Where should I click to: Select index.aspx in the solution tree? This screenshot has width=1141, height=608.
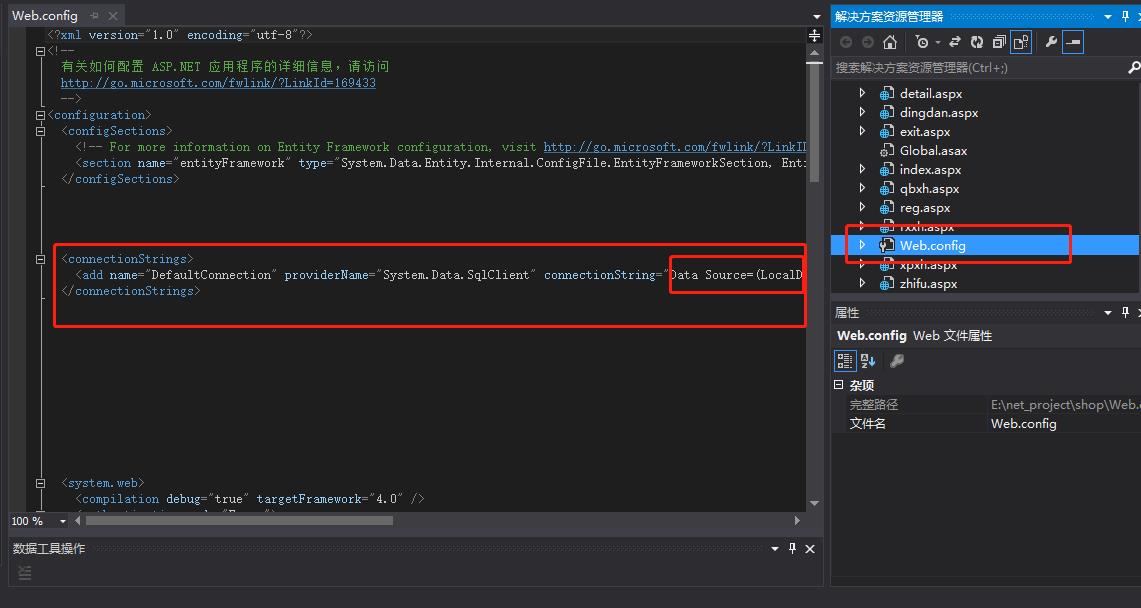point(931,169)
